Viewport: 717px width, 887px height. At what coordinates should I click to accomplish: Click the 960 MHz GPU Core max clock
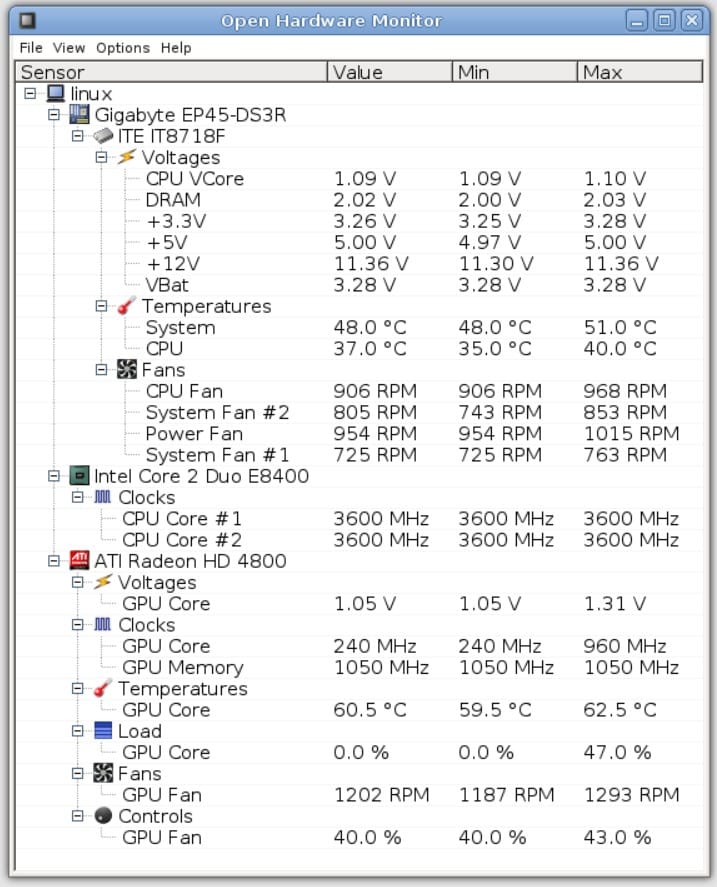625,646
